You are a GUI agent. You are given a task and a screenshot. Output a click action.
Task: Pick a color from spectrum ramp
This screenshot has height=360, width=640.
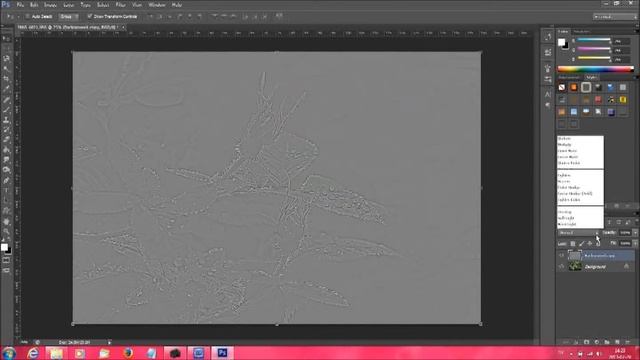[596, 69]
